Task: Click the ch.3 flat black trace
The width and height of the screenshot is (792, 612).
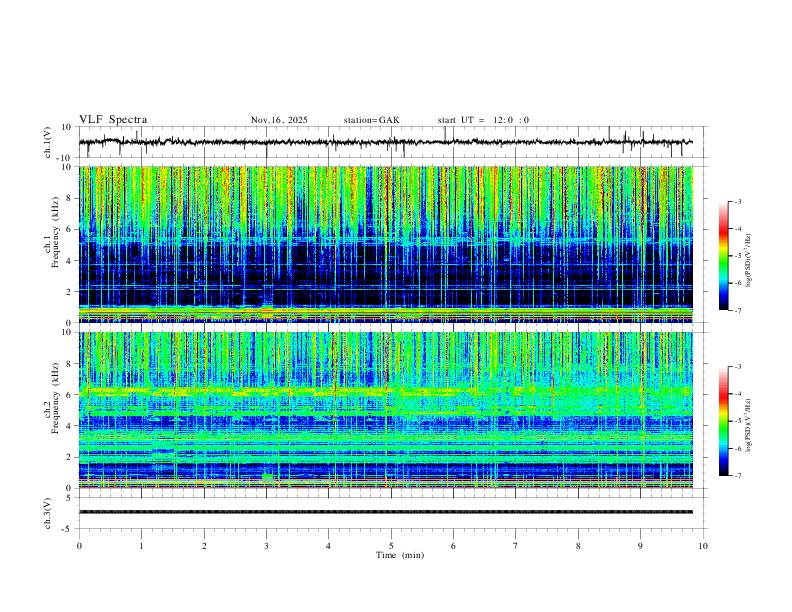Action: click(385, 512)
